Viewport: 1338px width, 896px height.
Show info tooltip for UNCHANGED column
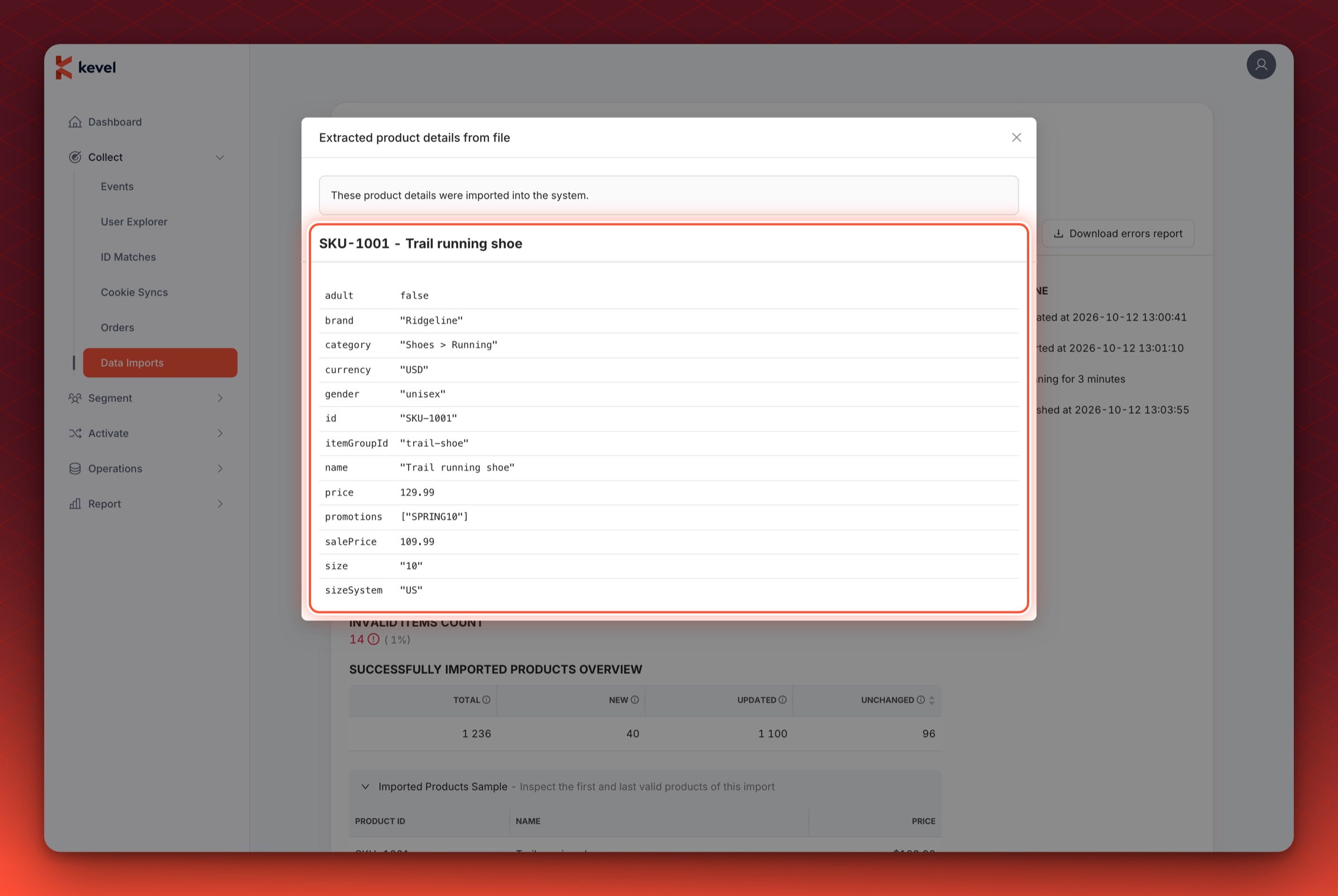pyautogui.click(x=921, y=700)
